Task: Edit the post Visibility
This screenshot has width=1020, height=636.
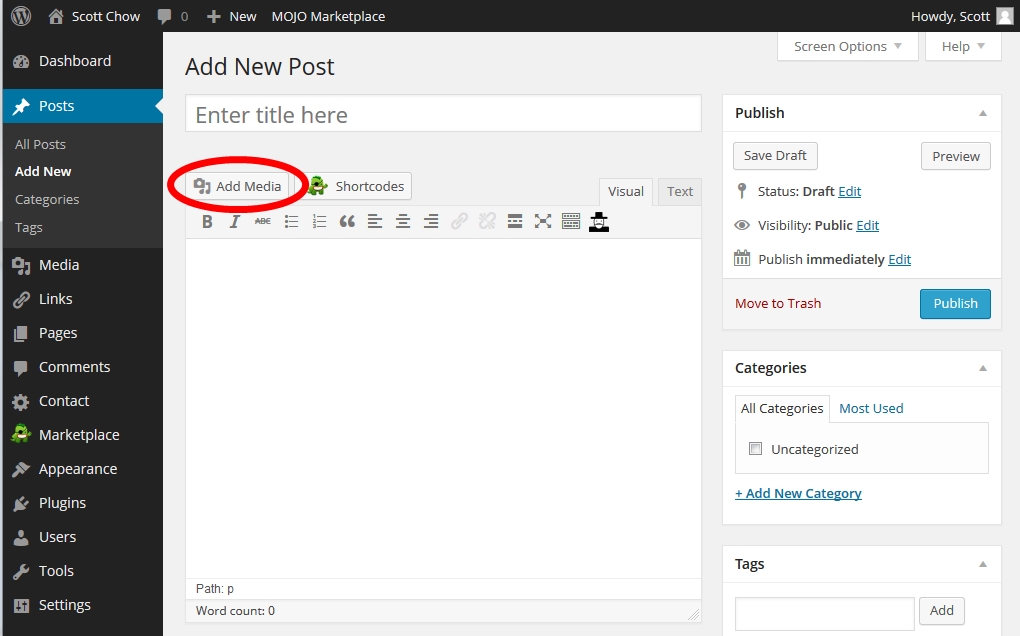Action: 867,225
